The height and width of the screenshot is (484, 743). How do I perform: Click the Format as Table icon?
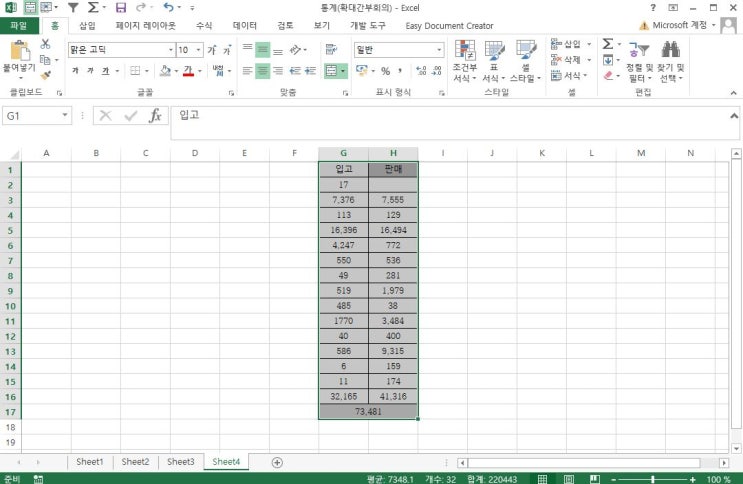(494, 50)
